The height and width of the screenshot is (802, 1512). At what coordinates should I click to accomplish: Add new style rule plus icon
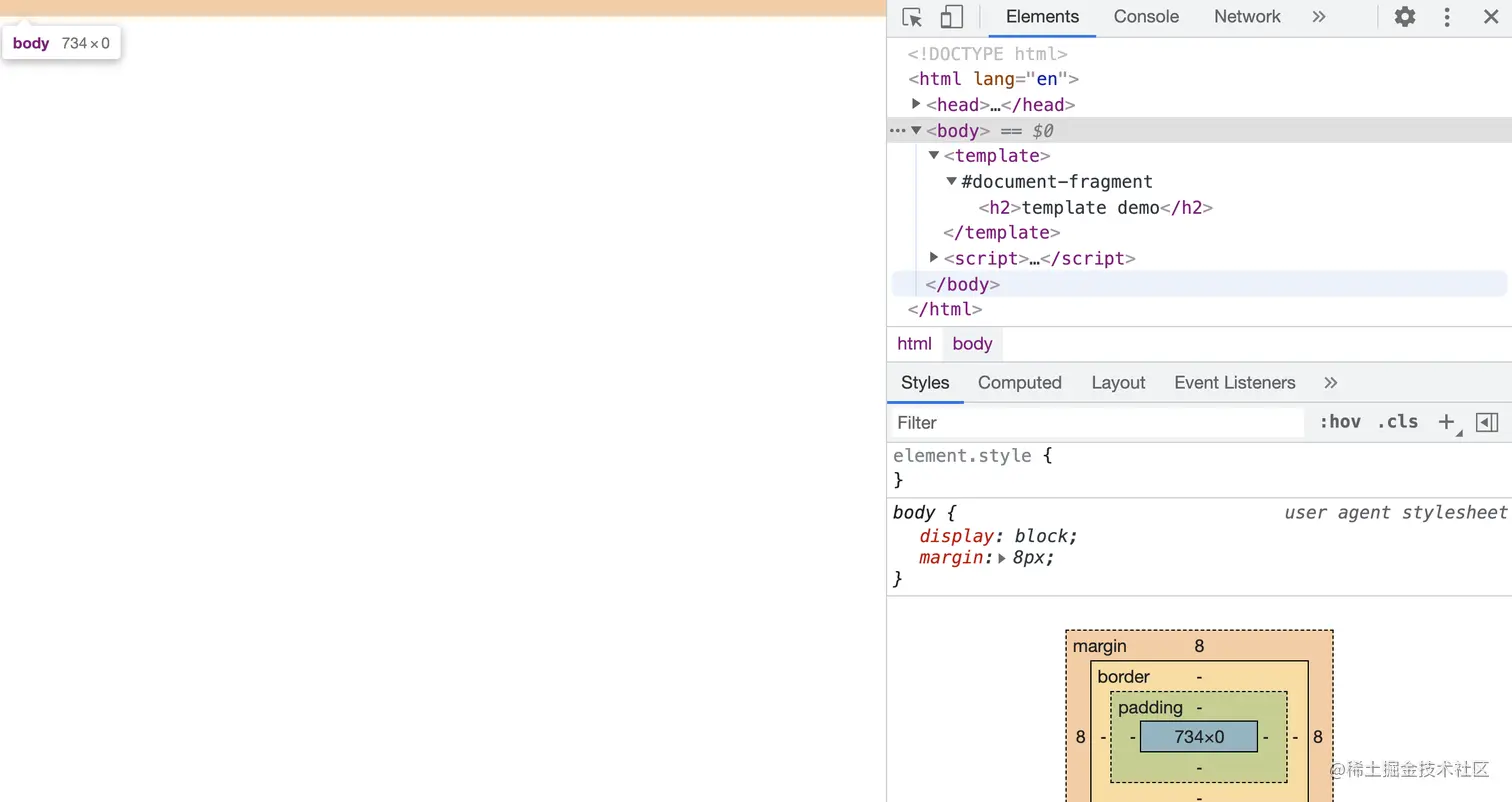1447,422
